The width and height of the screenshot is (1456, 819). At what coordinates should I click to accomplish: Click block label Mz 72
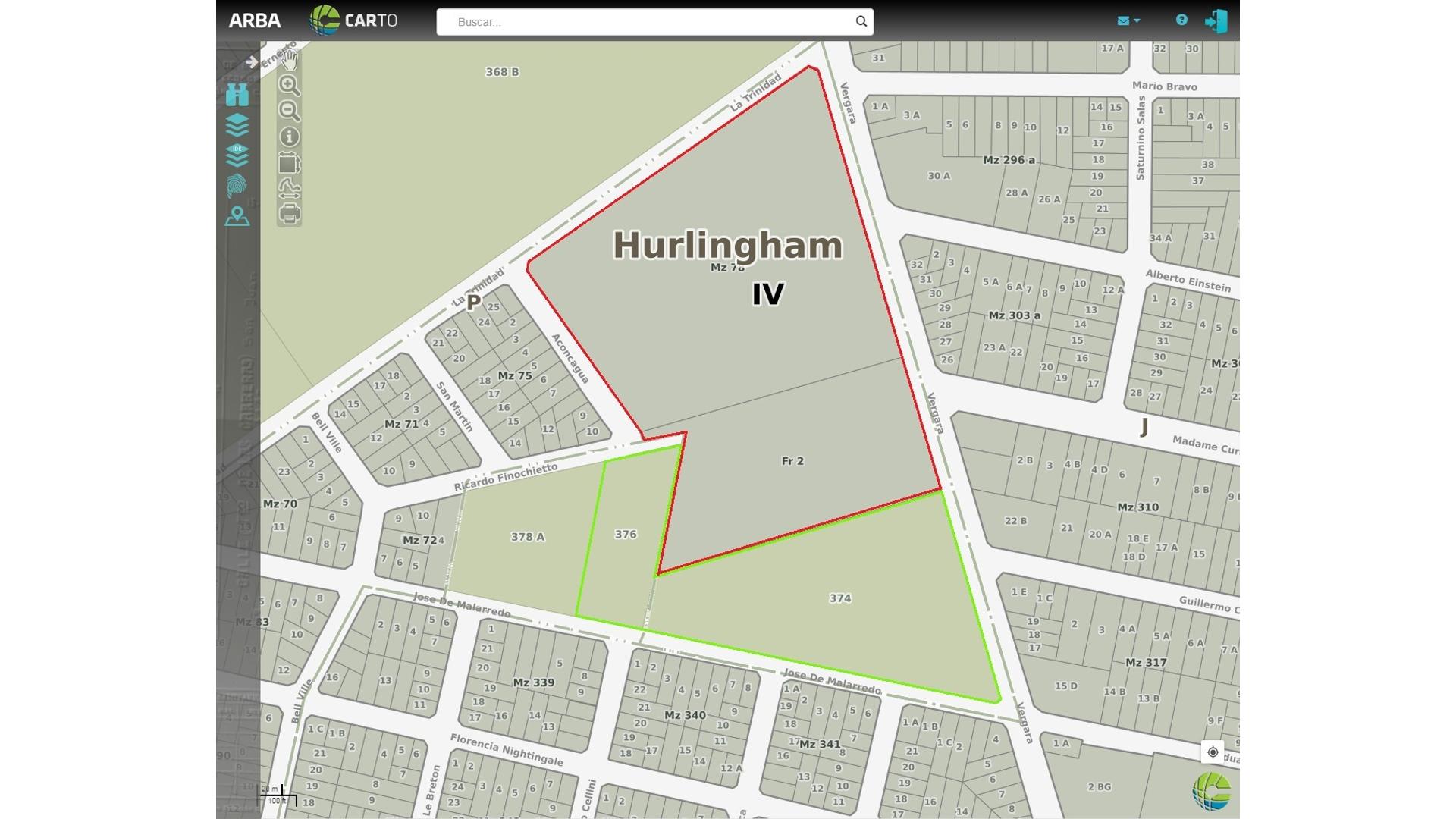click(x=419, y=541)
